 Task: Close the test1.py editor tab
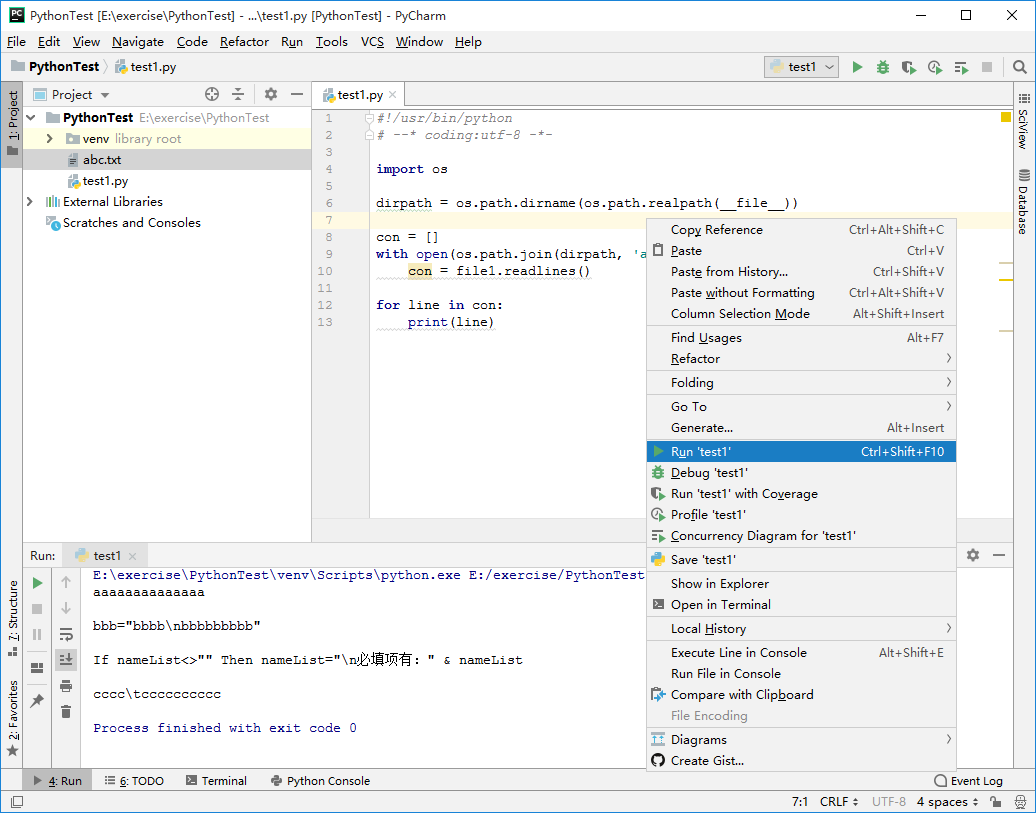coord(392,95)
